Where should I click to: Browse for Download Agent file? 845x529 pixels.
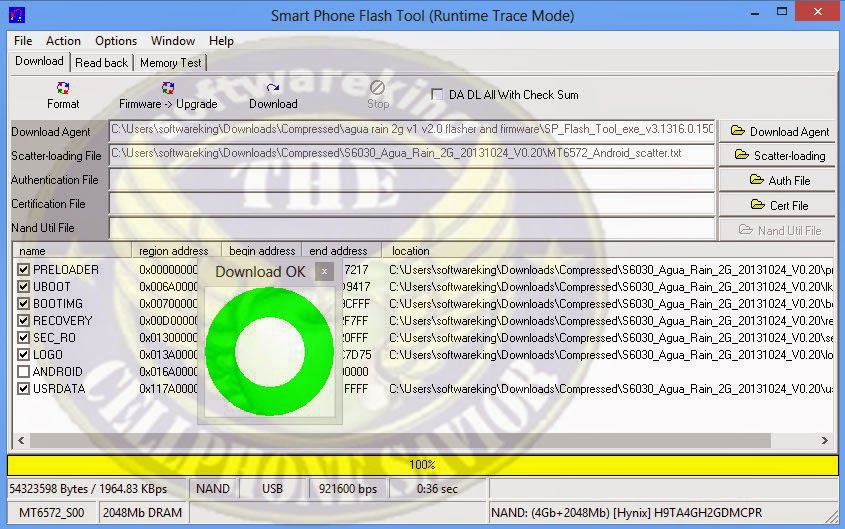click(777, 131)
